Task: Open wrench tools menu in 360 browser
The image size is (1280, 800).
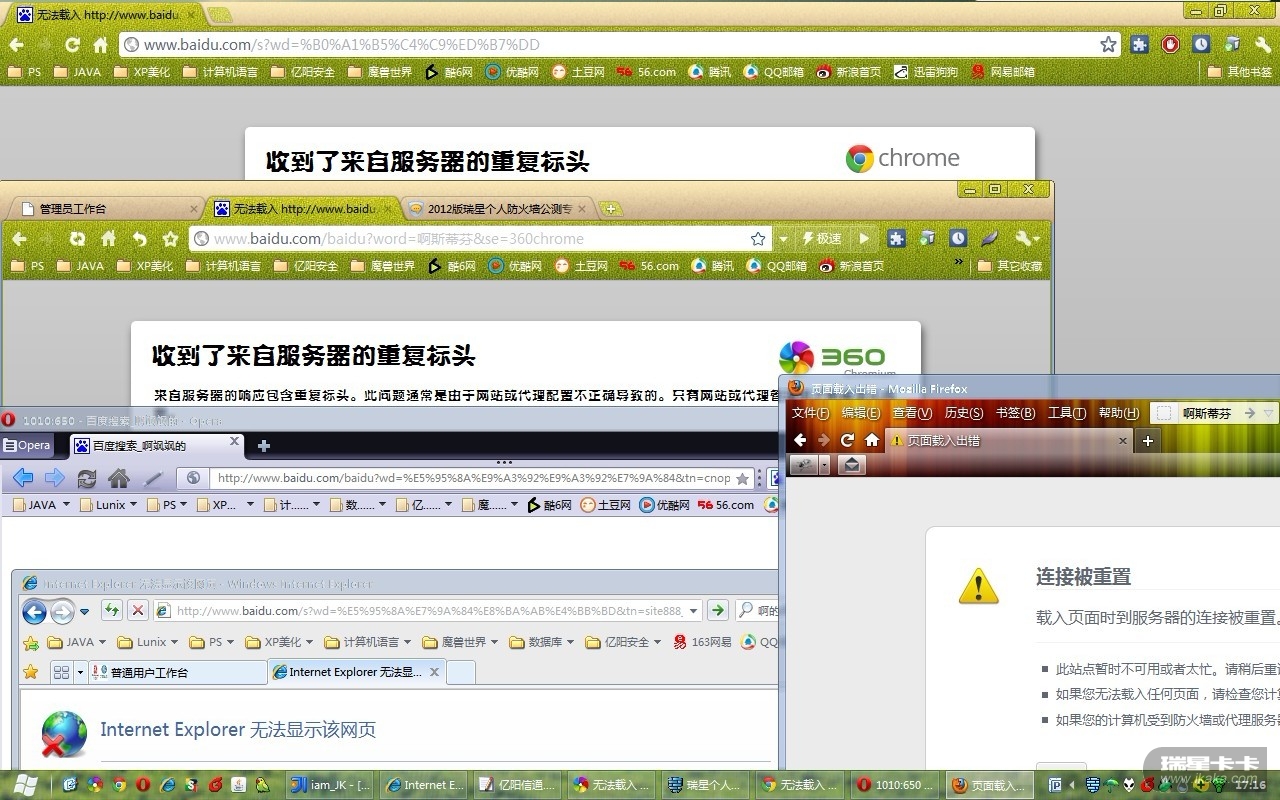Action: tap(1027, 239)
